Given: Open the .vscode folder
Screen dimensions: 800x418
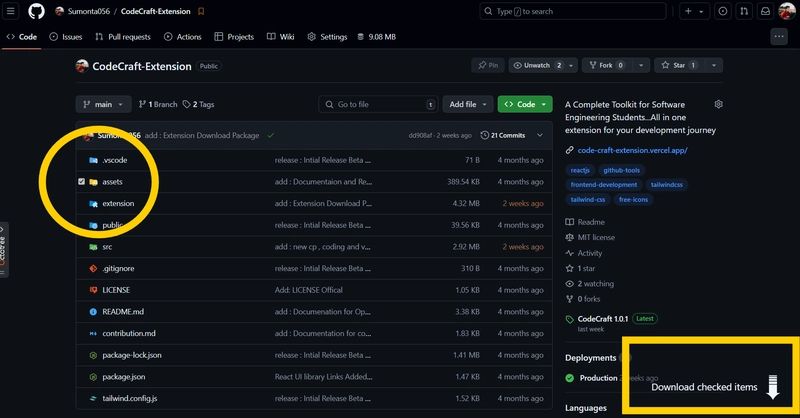Looking at the screenshot, I should (x=115, y=160).
